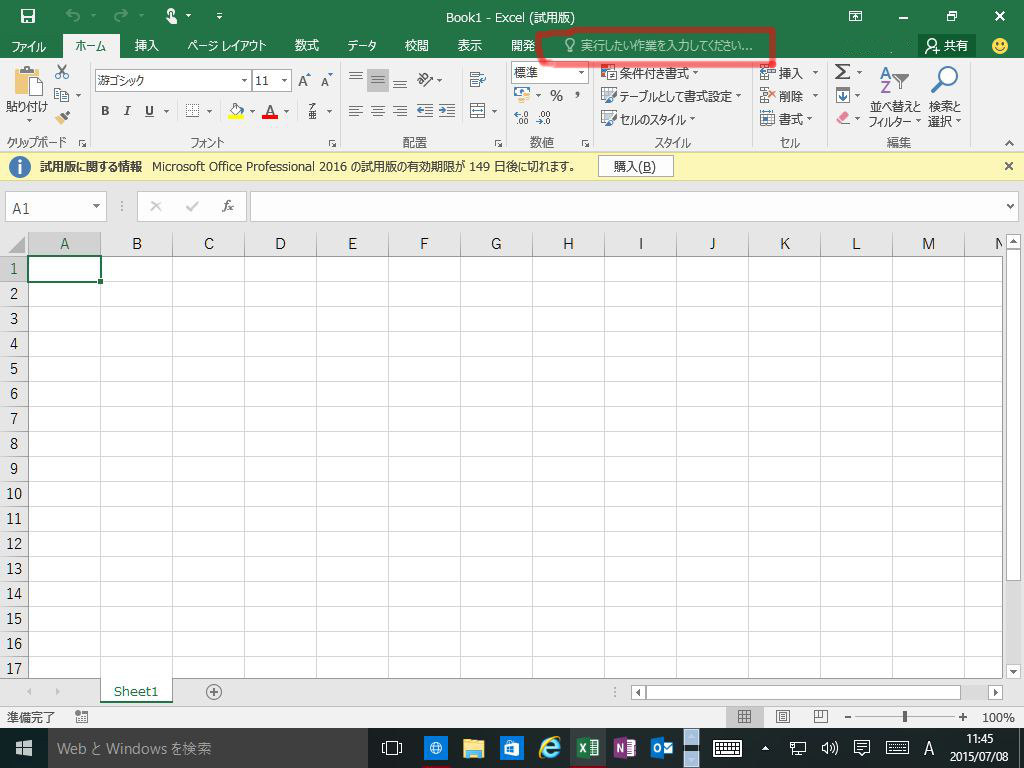Screen dimensions: 1024x768
Task: Click the zoom slider handle
Action: click(x=904, y=716)
